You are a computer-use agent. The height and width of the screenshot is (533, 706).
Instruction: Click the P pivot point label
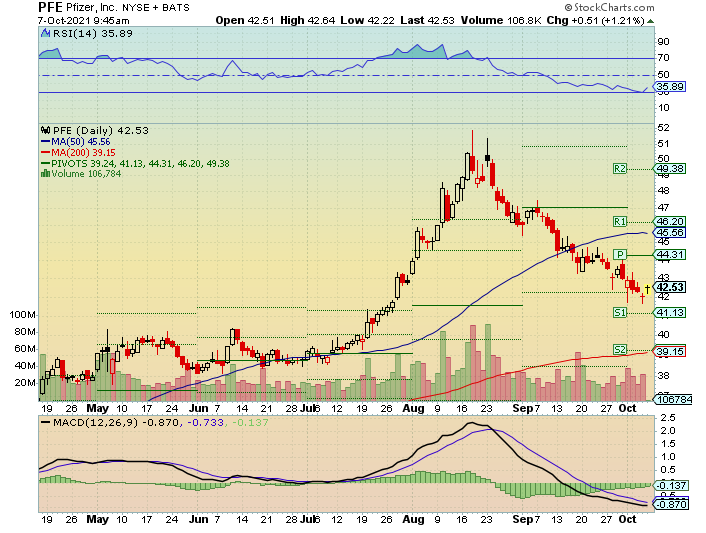coord(620,255)
